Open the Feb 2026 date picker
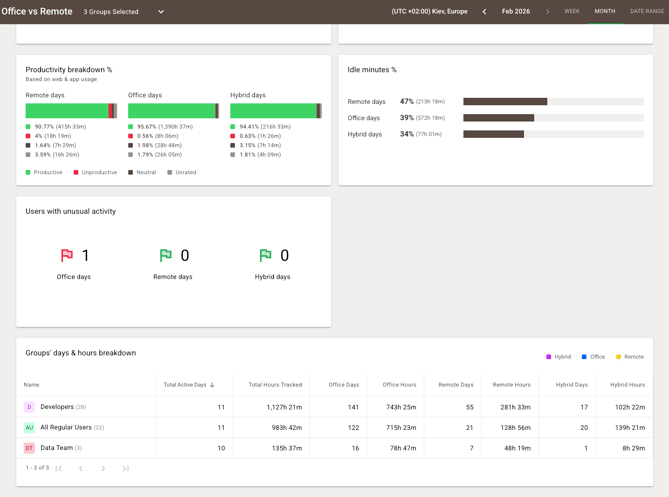669x497 pixels. tap(515, 12)
